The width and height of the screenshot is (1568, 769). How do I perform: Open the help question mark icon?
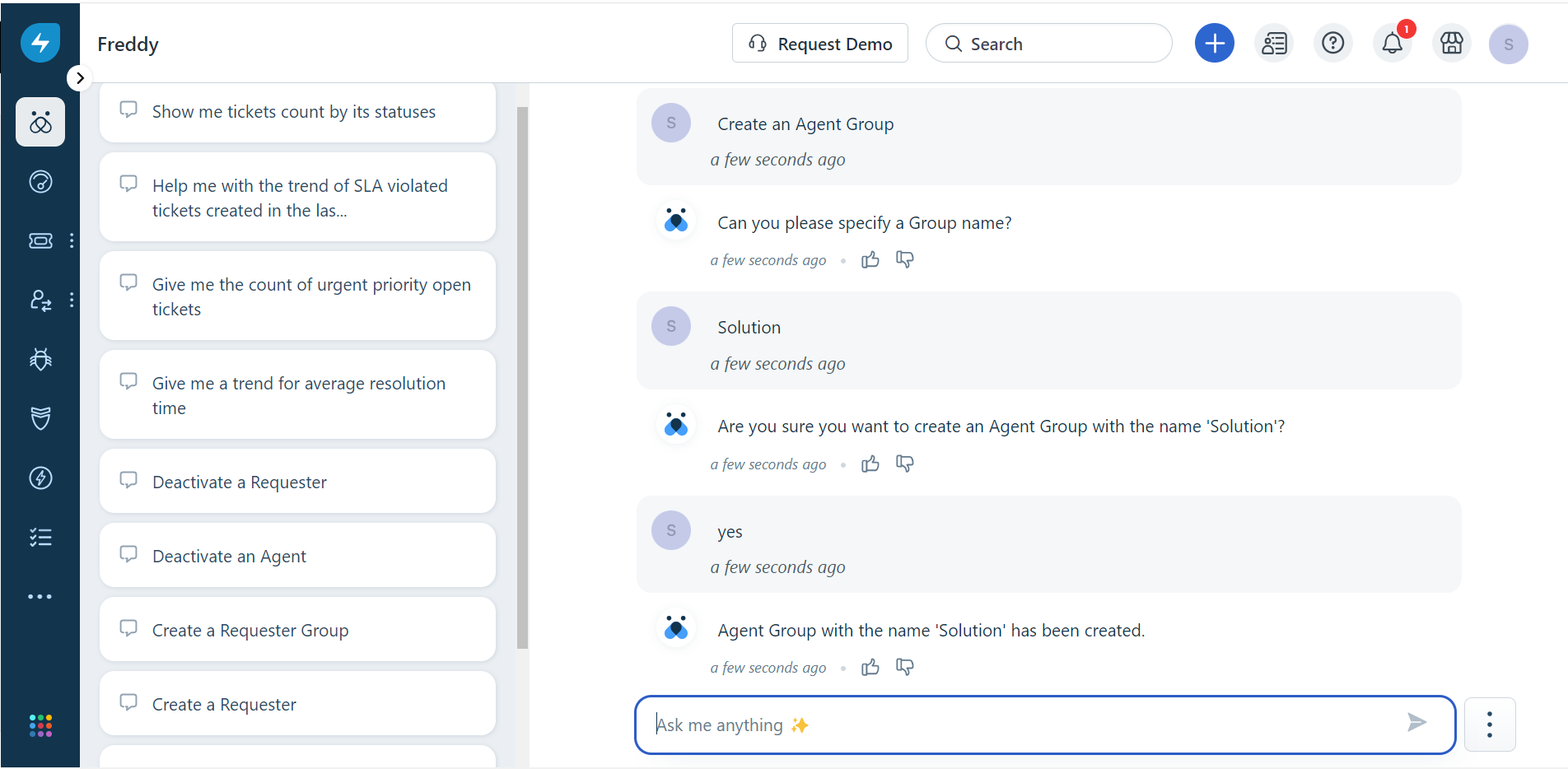pos(1333,43)
